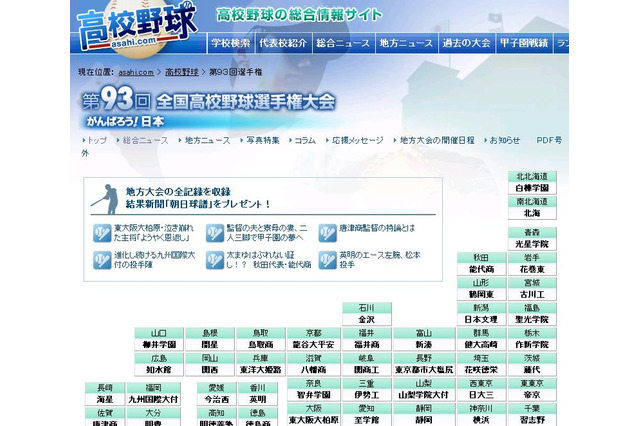Open the 学校検索 nav tab
This screenshot has height=426, width=640.
pyautogui.click(x=231, y=43)
